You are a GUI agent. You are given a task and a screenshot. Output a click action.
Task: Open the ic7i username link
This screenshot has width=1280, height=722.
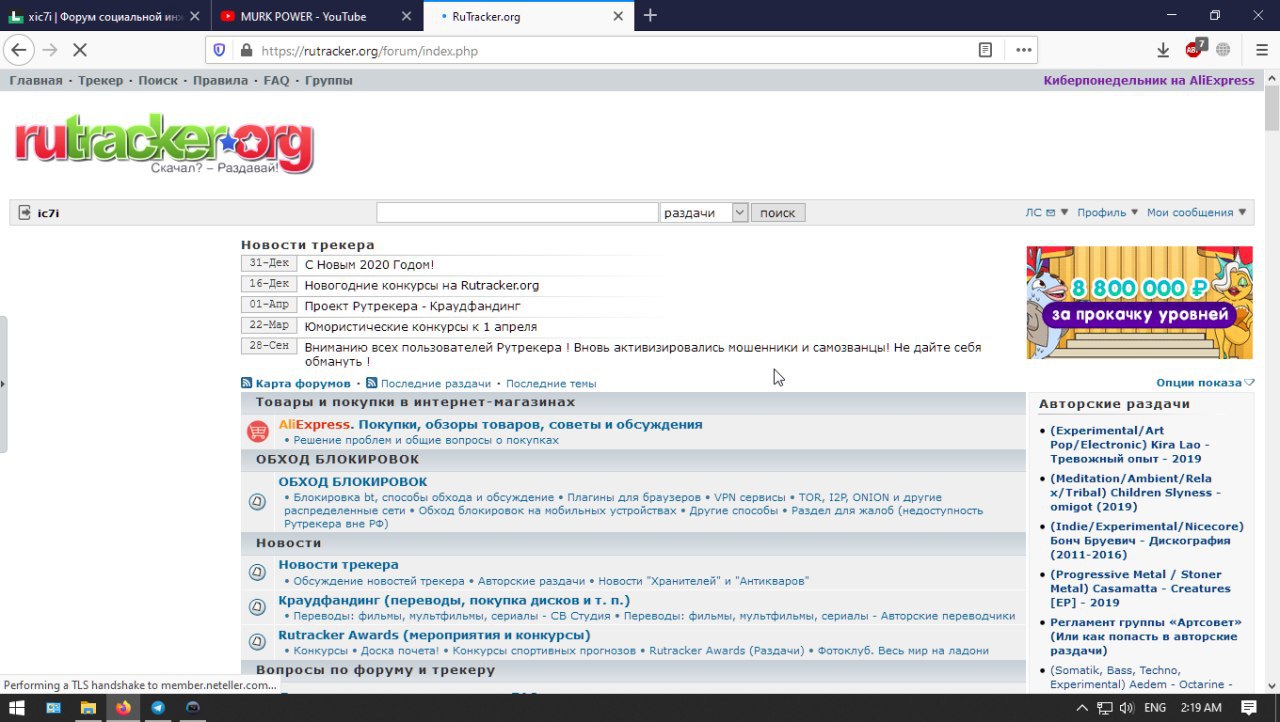[48, 212]
